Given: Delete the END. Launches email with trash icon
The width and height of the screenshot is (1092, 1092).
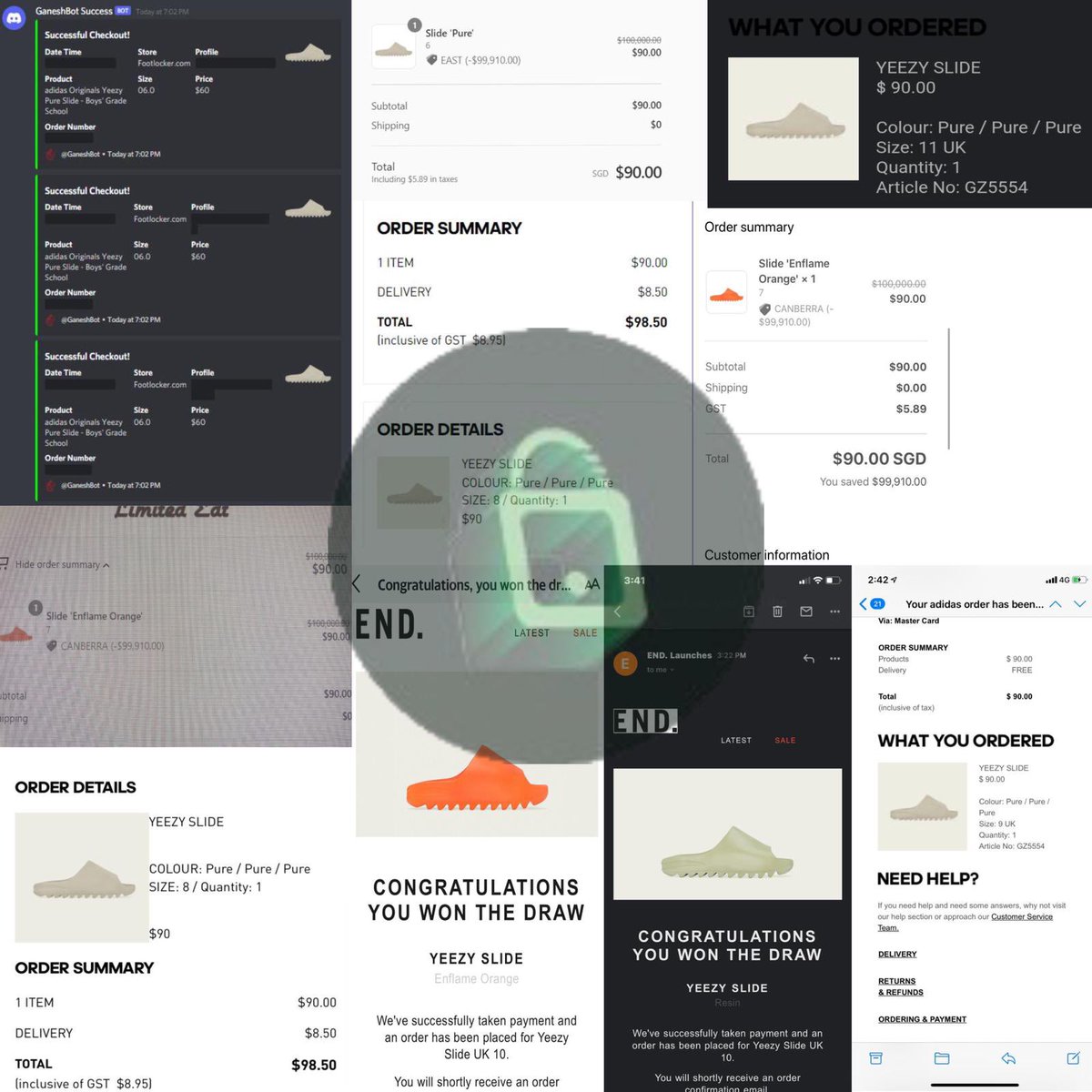Looking at the screenshot, I should tap(777, 612).
